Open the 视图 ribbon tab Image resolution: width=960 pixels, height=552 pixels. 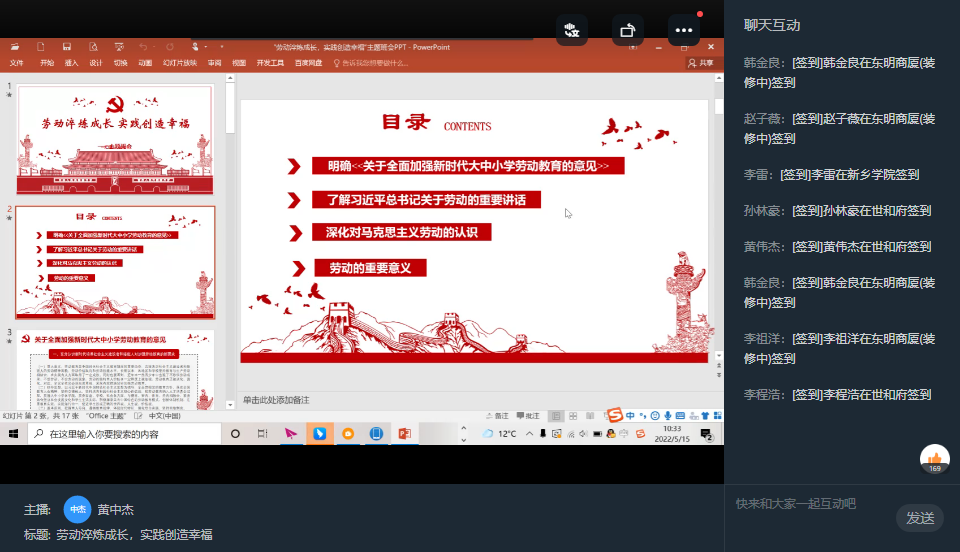pyautogui.click(x=239, y=63)
